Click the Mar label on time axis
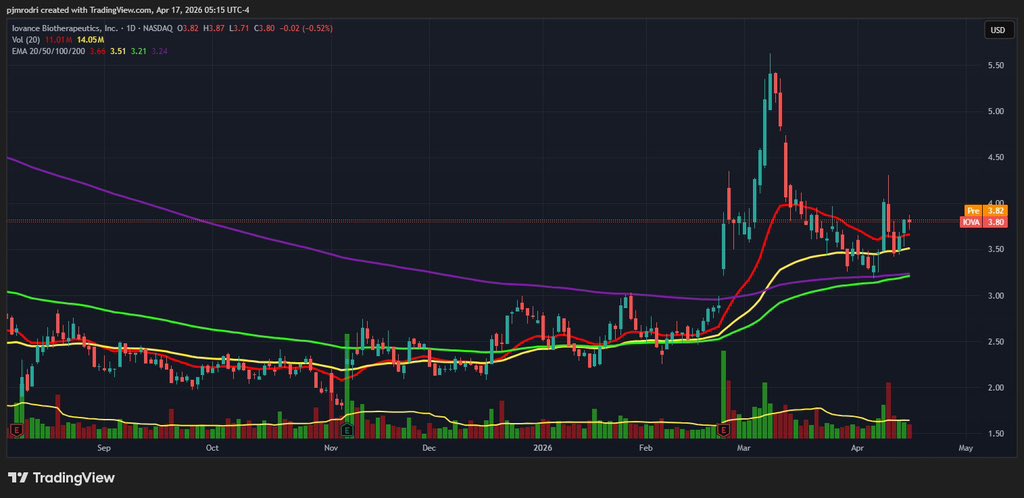This screenshot has width=1024, height=498. coord(743,448)
